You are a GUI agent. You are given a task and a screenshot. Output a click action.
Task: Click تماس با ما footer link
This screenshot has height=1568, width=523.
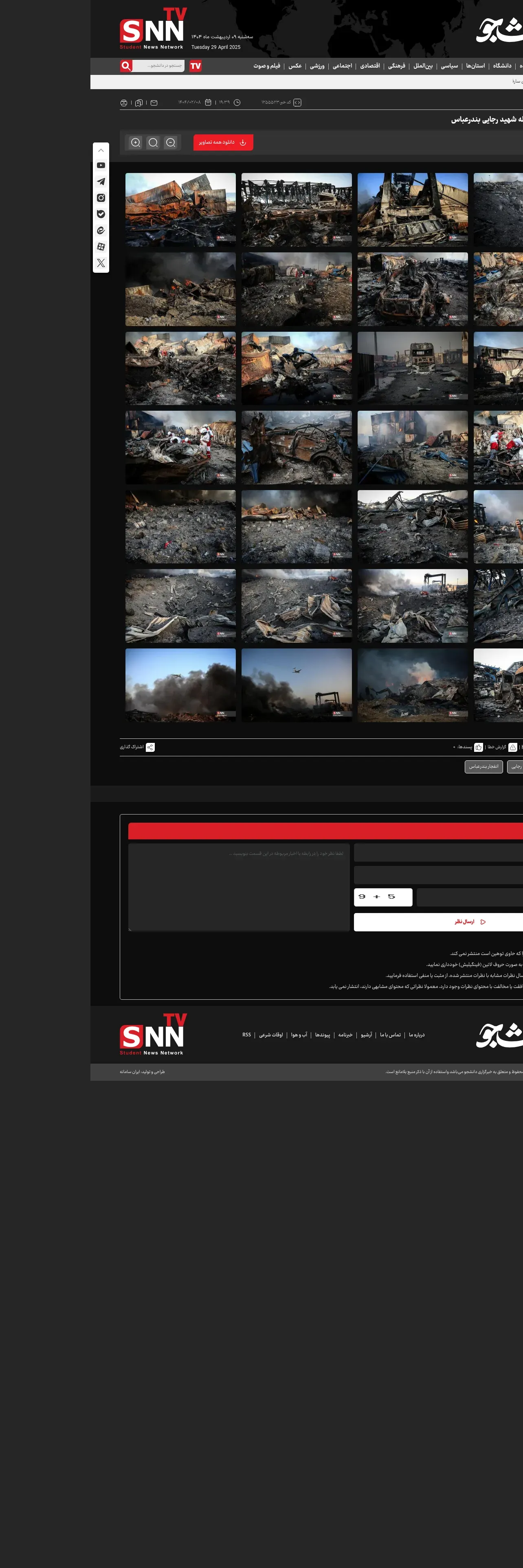coord(390,1035)
